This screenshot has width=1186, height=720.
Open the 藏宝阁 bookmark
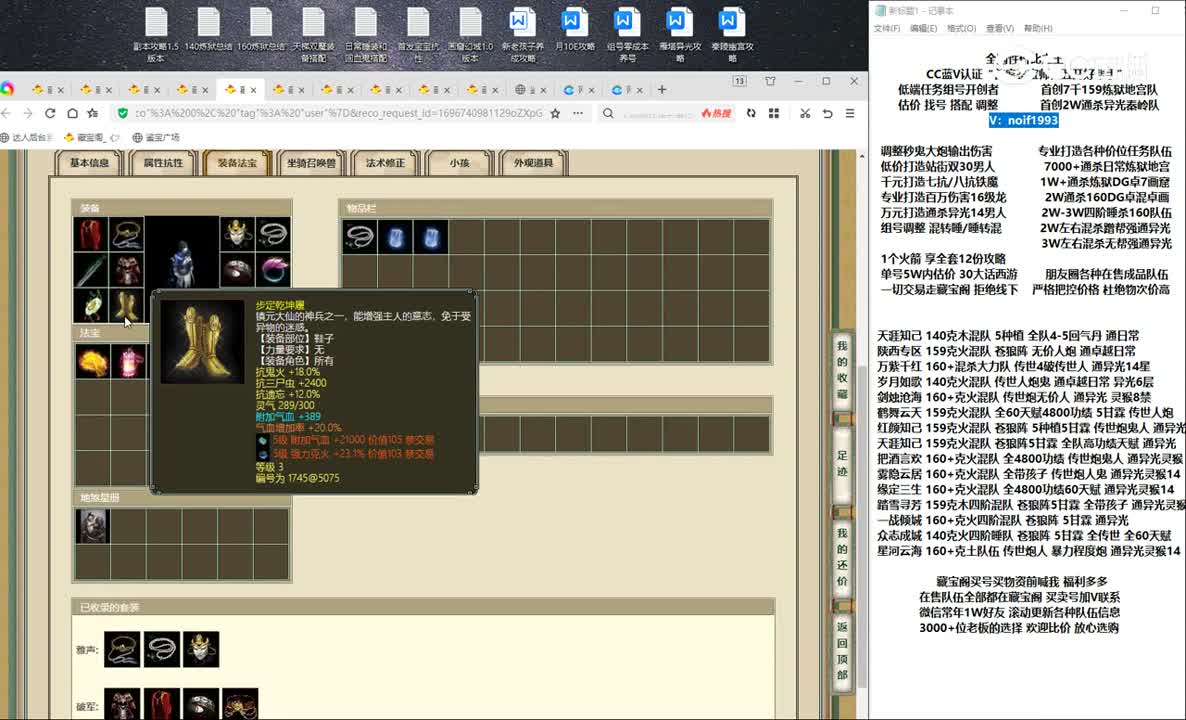[x=92, y=138]
